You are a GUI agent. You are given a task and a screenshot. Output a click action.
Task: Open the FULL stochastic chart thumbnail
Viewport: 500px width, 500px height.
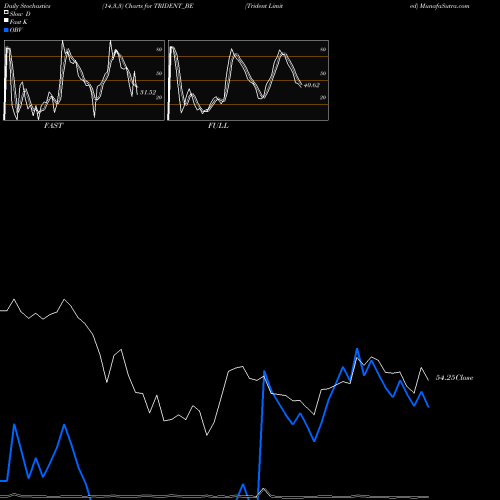coord(248,80)
